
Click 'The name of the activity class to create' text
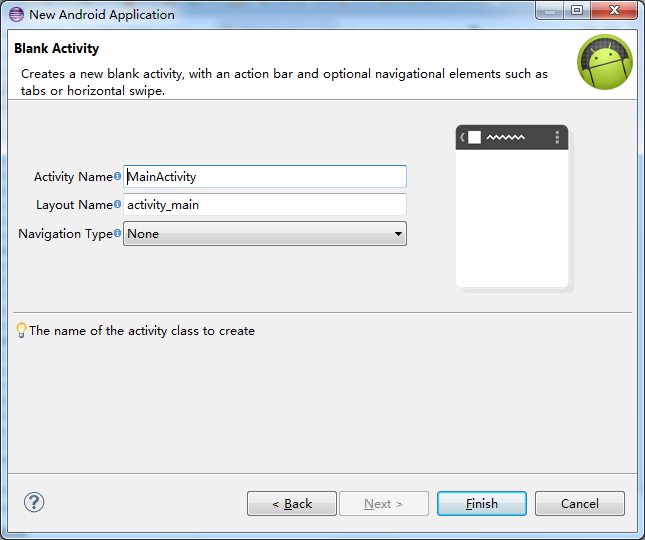(142, 331)
